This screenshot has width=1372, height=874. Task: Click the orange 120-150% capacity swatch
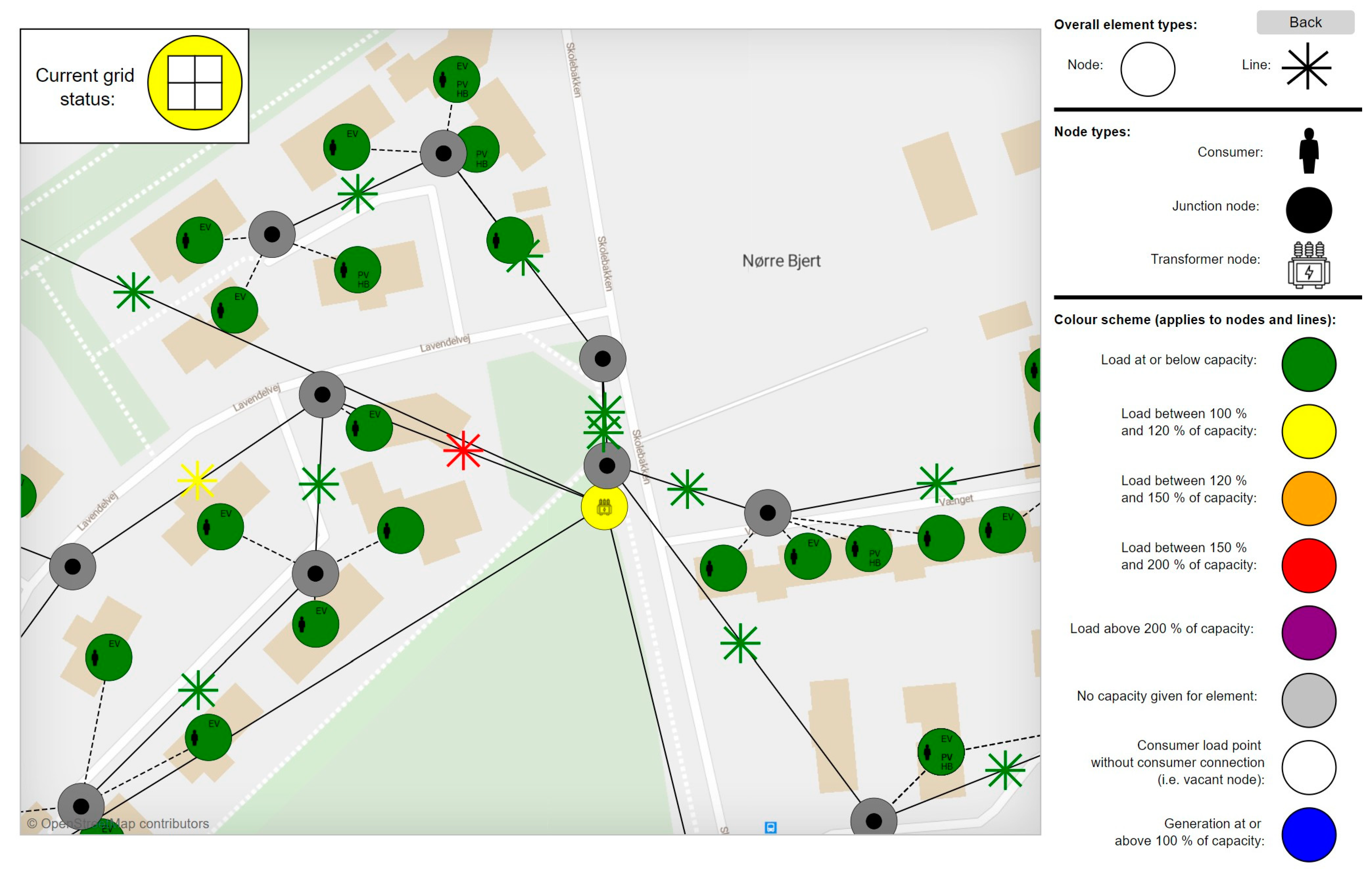pos(1309,498)
